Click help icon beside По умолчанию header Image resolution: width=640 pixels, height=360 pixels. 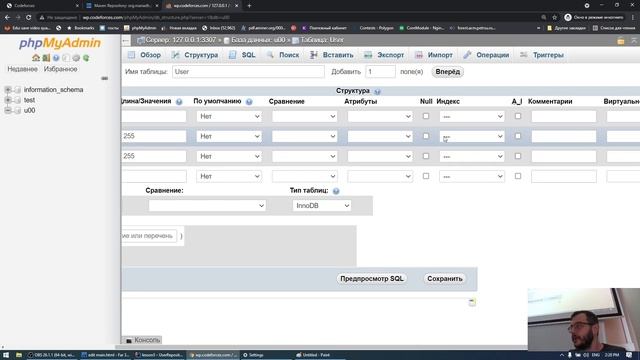249,102
